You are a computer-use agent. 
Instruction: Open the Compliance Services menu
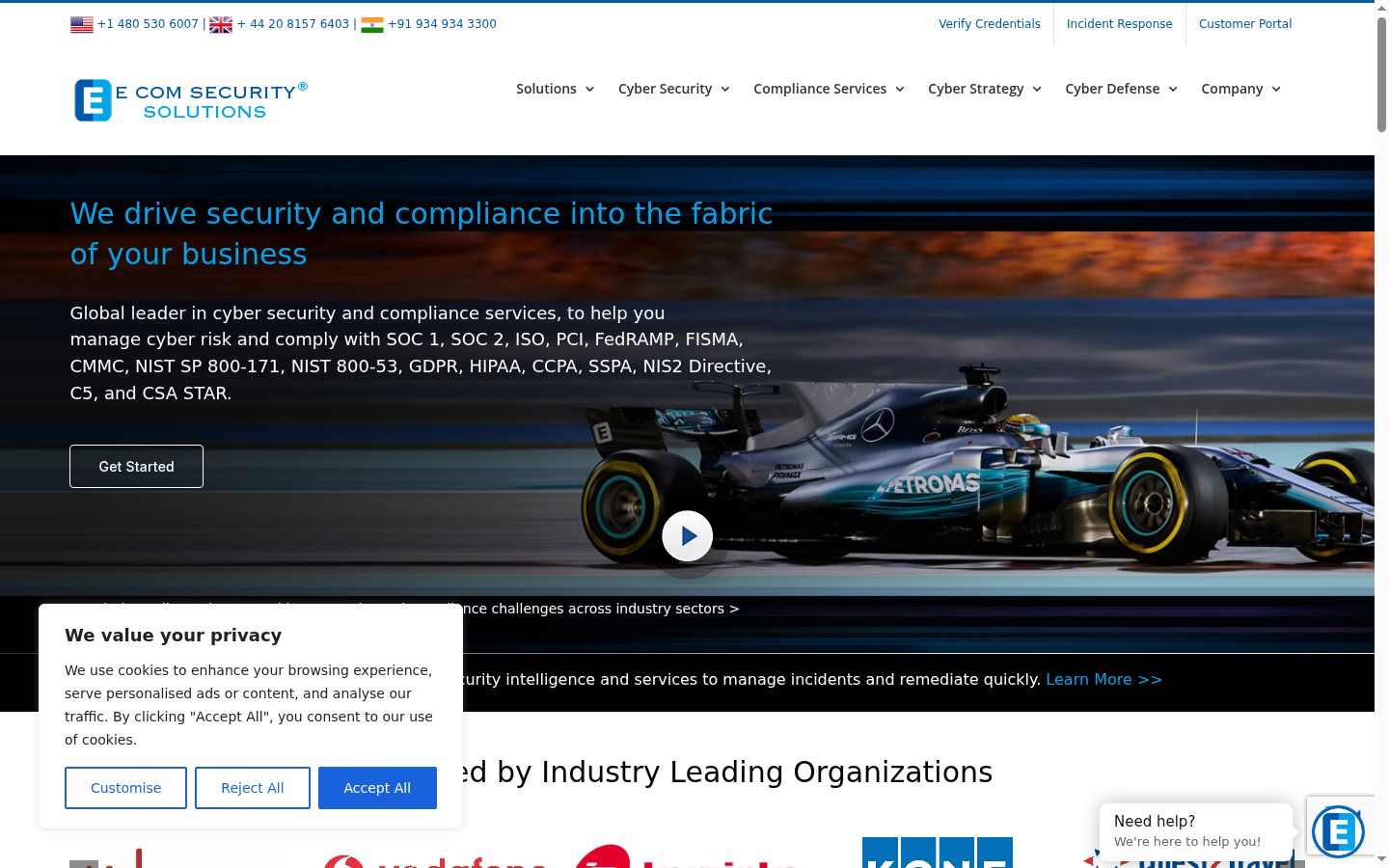[x=820, y=89]
